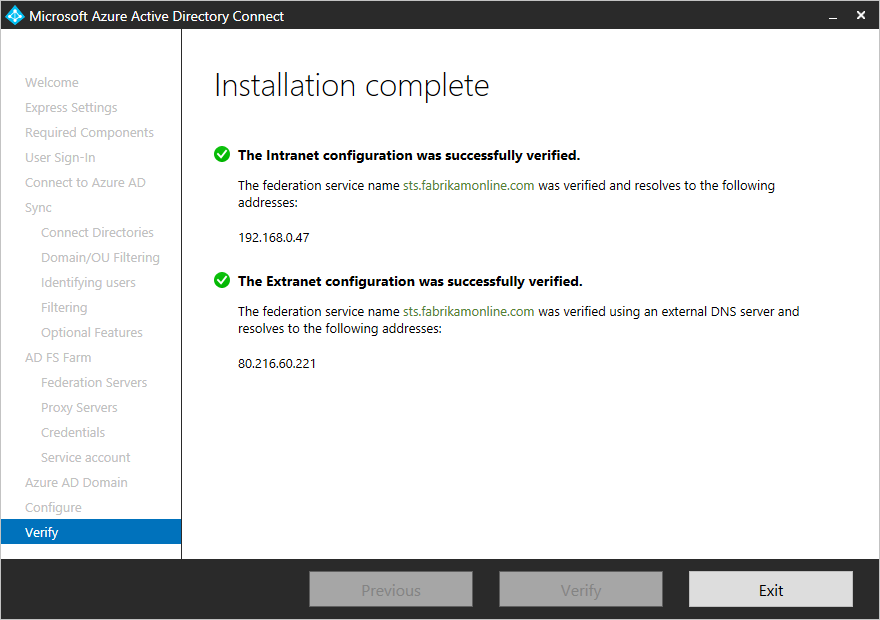880x620 pixels.
Task: Click the IP address 192.168.0.47
Action: coord(274,238)
